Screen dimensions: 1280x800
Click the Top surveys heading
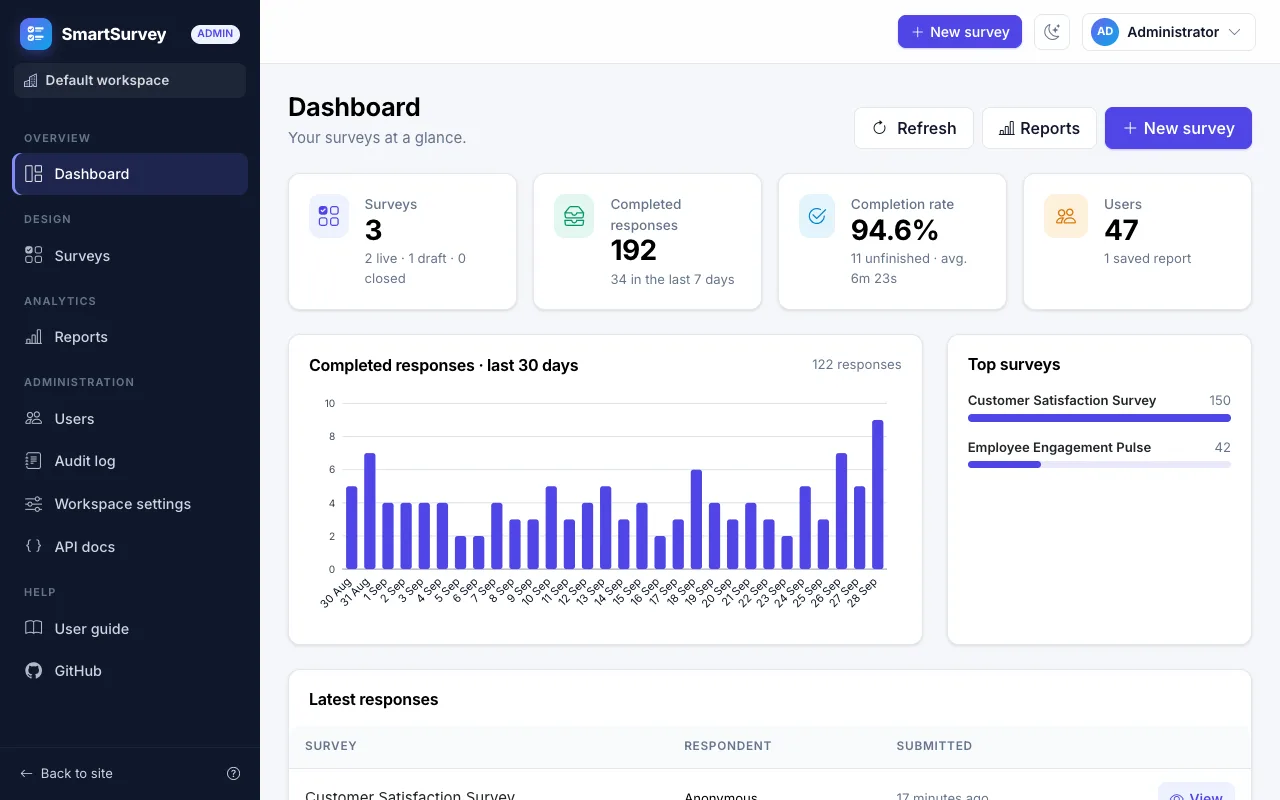tap(1014, 365)
